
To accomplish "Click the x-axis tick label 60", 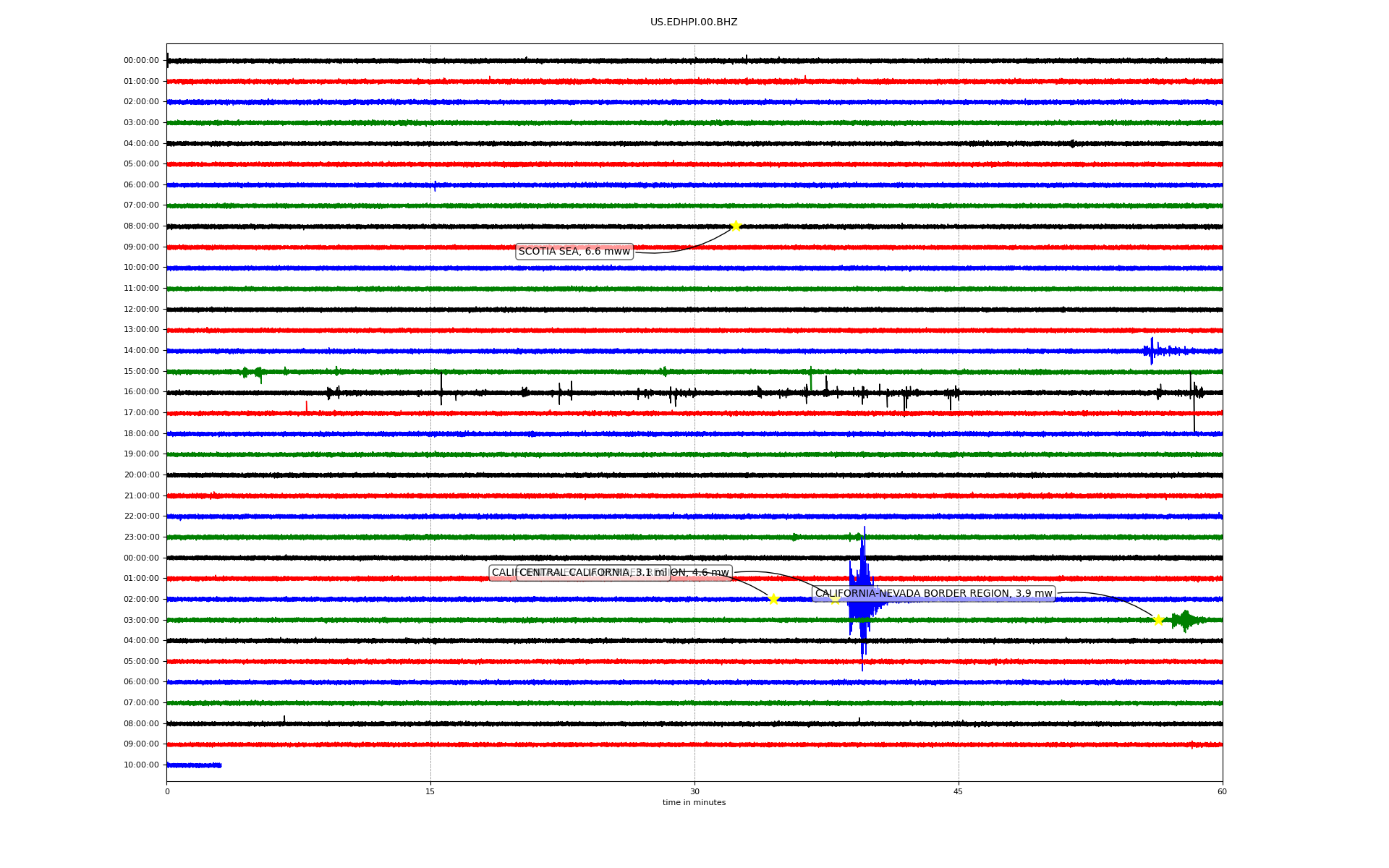I will click(x=1222, y=791).
